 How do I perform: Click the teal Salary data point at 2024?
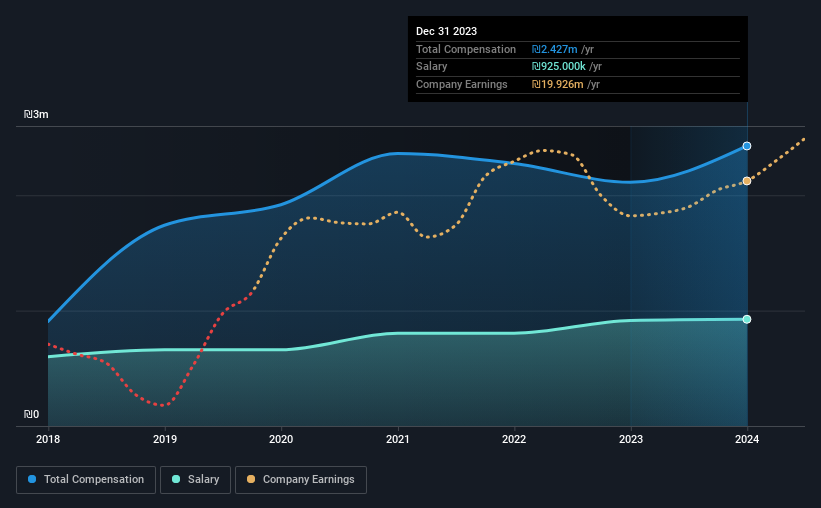[x=747, y=319]
